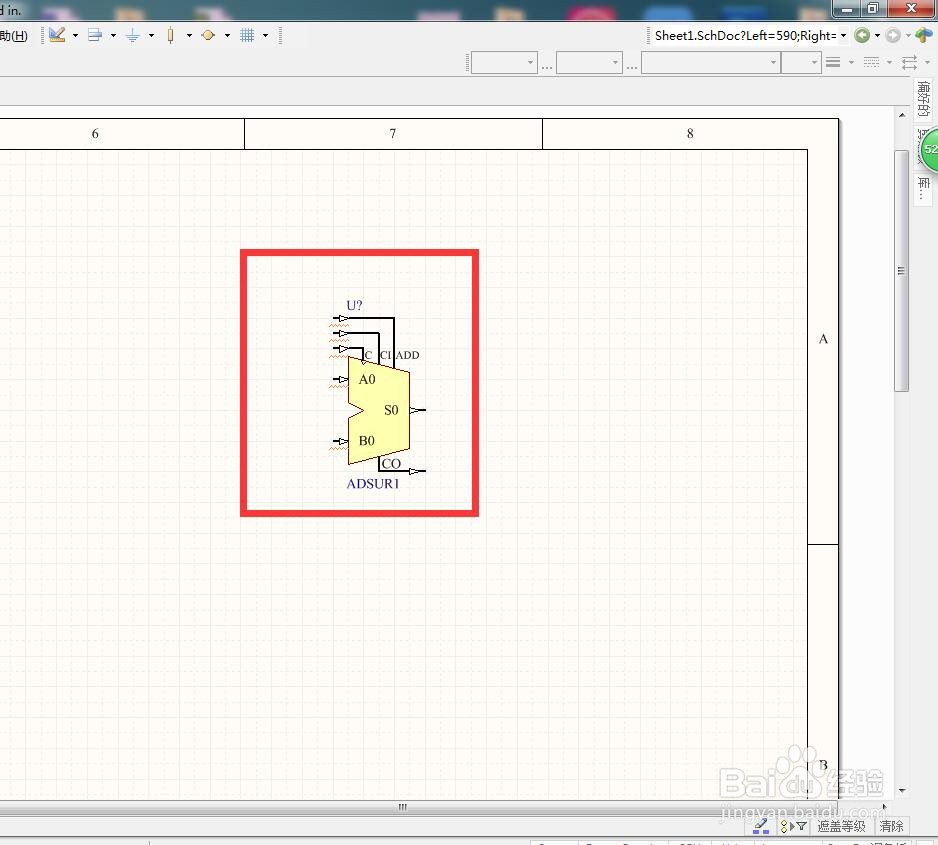Minimize the window
This screenshot has height=845, width=938.
846,8
